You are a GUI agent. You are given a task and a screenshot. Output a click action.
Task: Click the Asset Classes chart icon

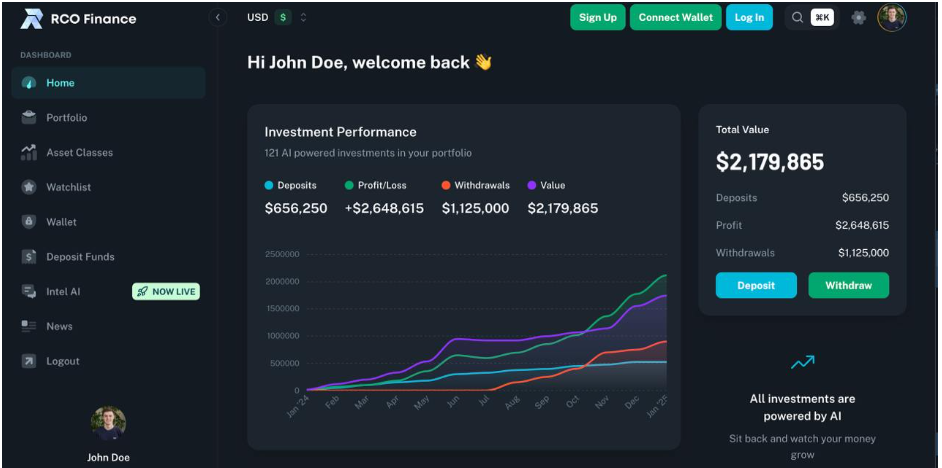coord(29,153)
